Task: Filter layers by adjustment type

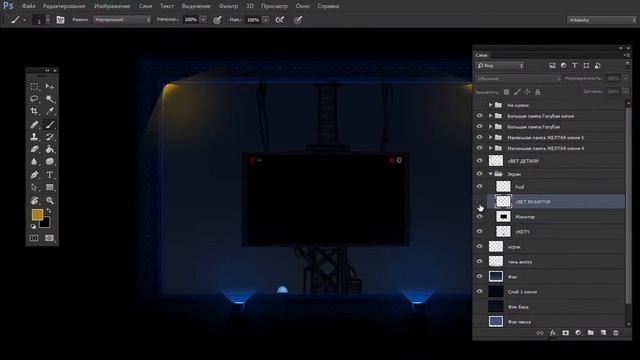Action: pos(564,66)
